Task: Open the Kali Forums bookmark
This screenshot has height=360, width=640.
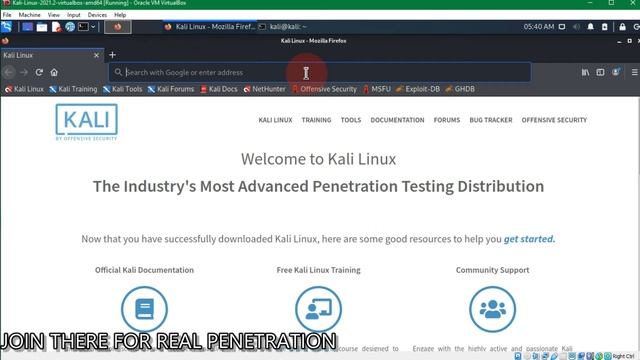Action: (x=171, y=89)
